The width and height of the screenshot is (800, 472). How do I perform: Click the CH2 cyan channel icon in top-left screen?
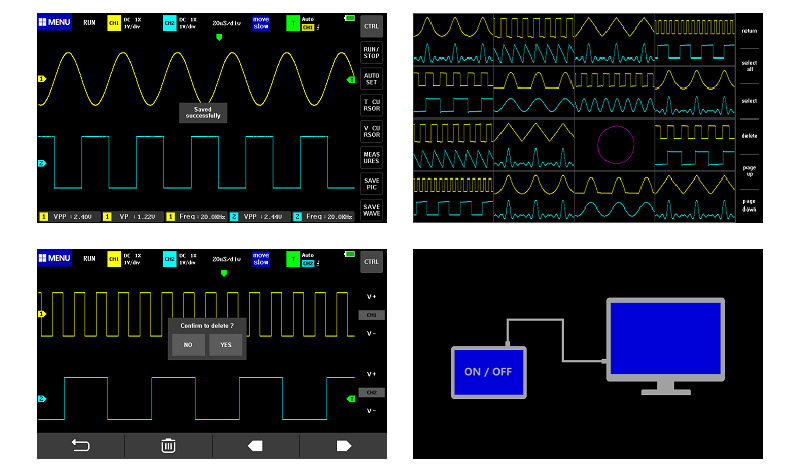click(169, 23)
